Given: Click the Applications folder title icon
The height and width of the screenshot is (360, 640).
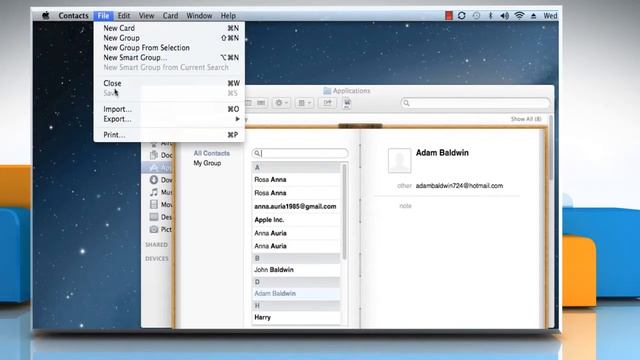Looking at the screenshot, I should coord(327,91).
